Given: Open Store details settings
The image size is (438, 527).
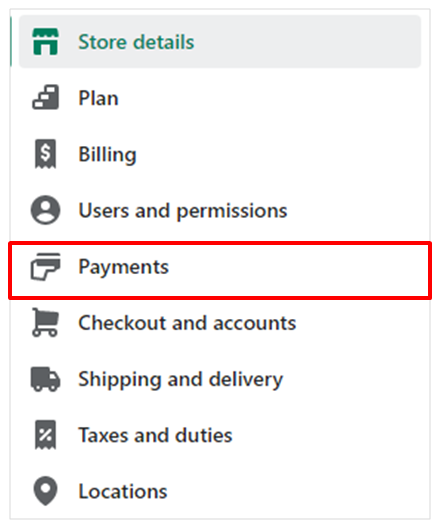Looking at the screenshot, I should [x=220, y=42].
